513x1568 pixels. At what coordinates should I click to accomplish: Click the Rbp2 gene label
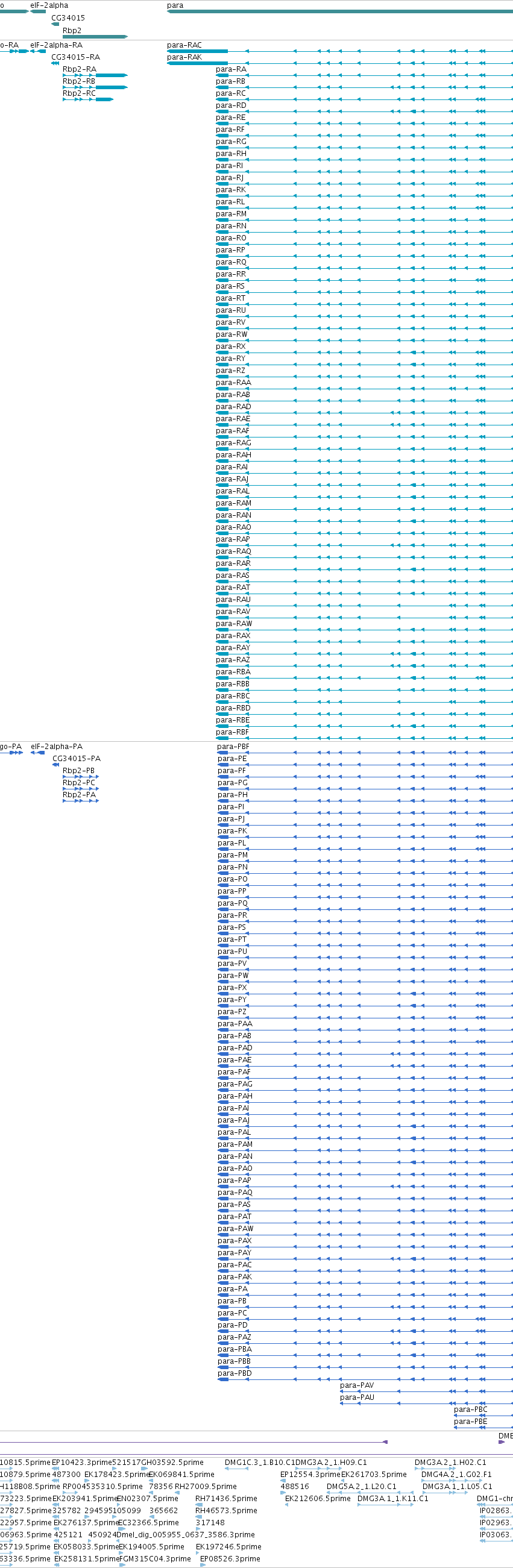72,31
